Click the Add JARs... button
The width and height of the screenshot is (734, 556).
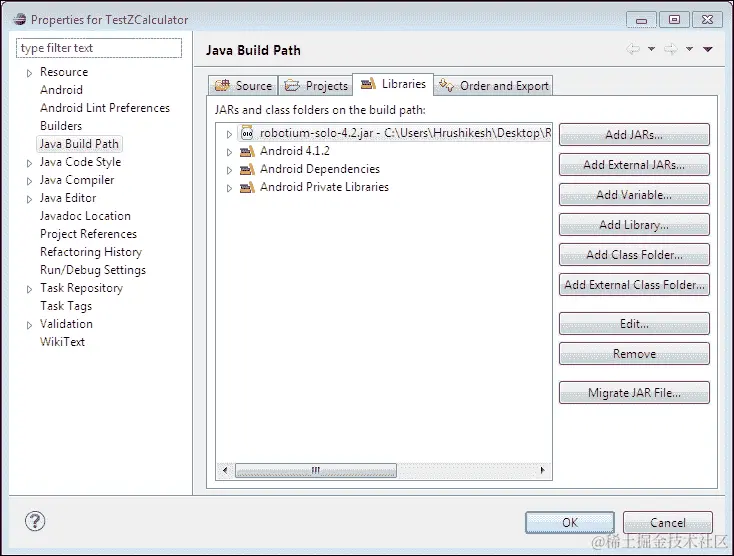click(x=634, y=135)
